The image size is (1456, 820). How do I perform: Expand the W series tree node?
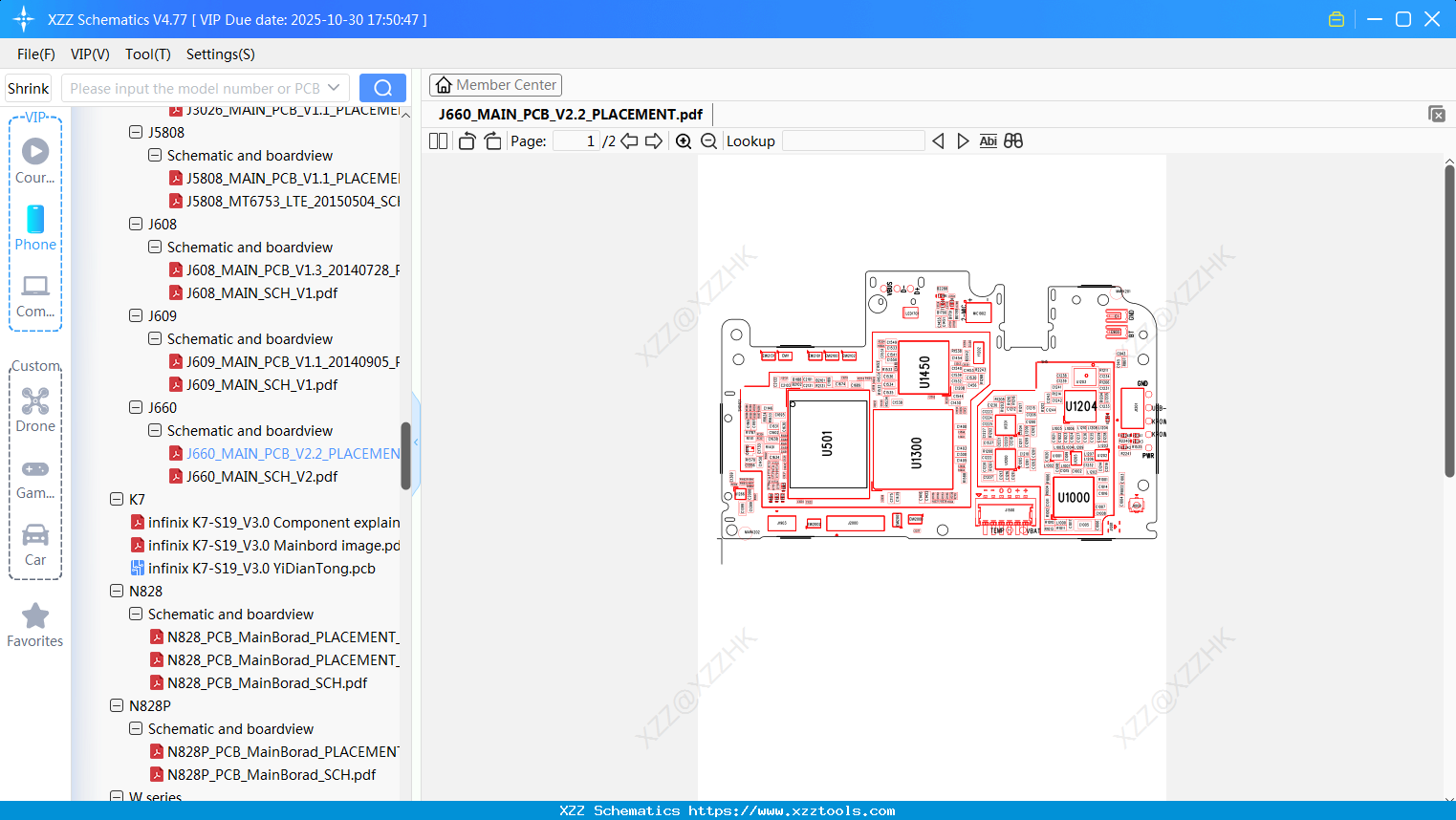tap(117, 796)
